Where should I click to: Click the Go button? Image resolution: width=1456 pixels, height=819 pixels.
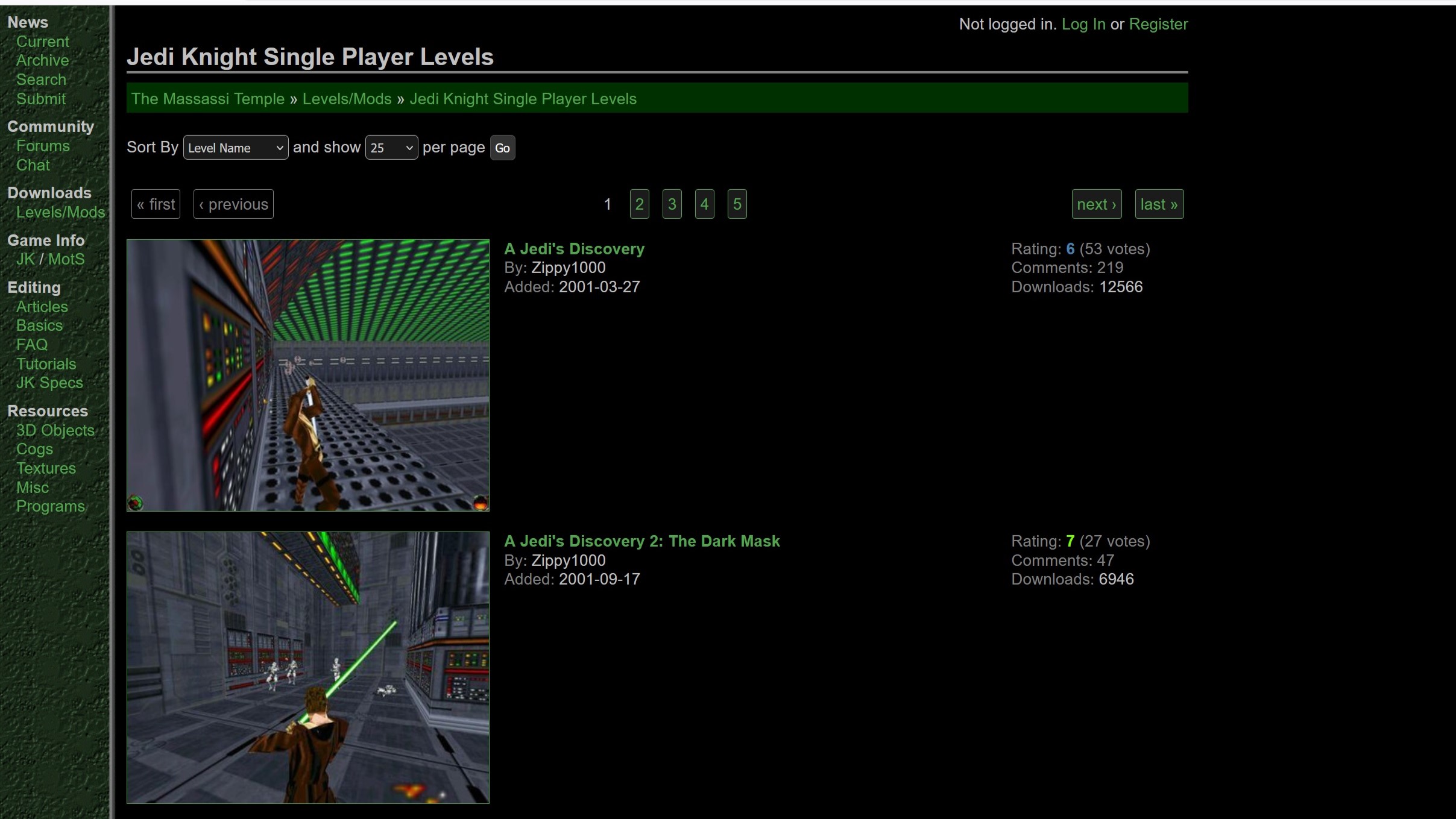point(502,148)
